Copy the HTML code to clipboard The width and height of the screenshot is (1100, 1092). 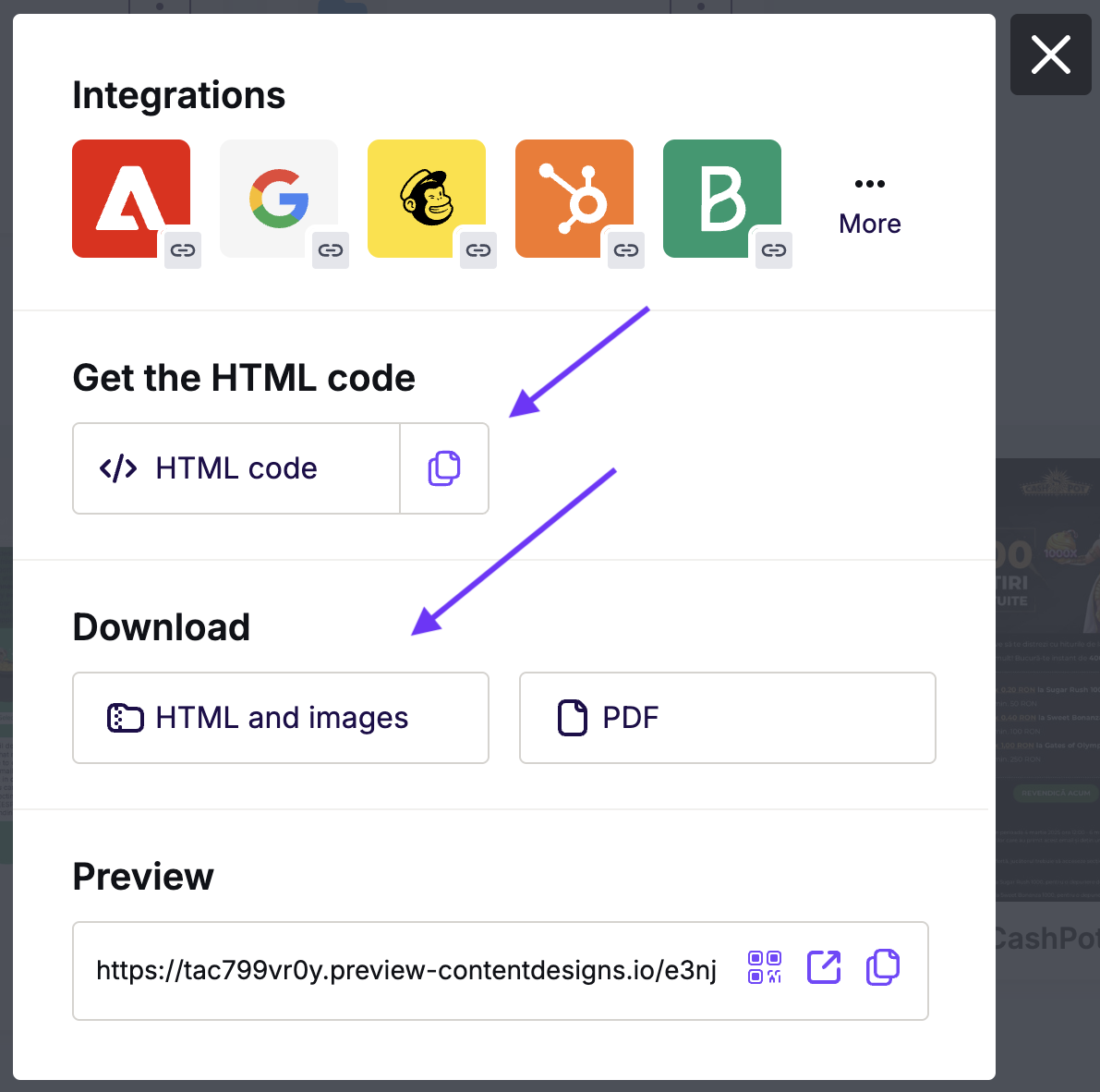(444, 468)
